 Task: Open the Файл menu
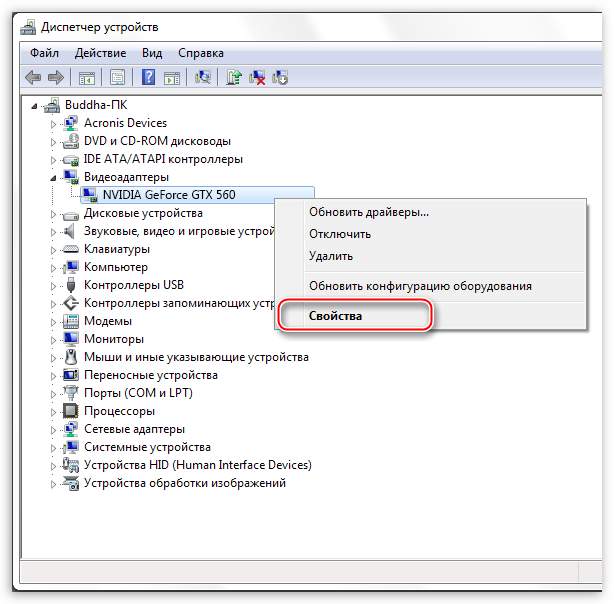tap(44, 52)
